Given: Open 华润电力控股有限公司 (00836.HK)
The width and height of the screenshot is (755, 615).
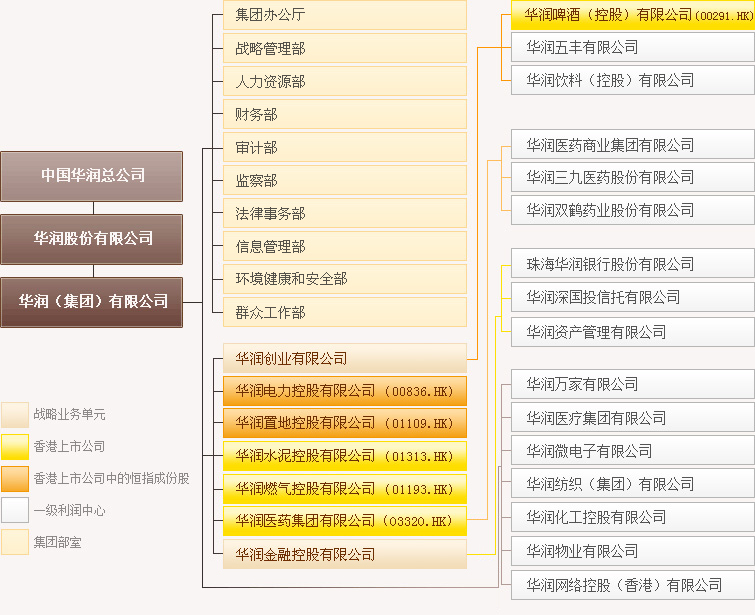Looking at the screenshot, I should coord(345,391).
